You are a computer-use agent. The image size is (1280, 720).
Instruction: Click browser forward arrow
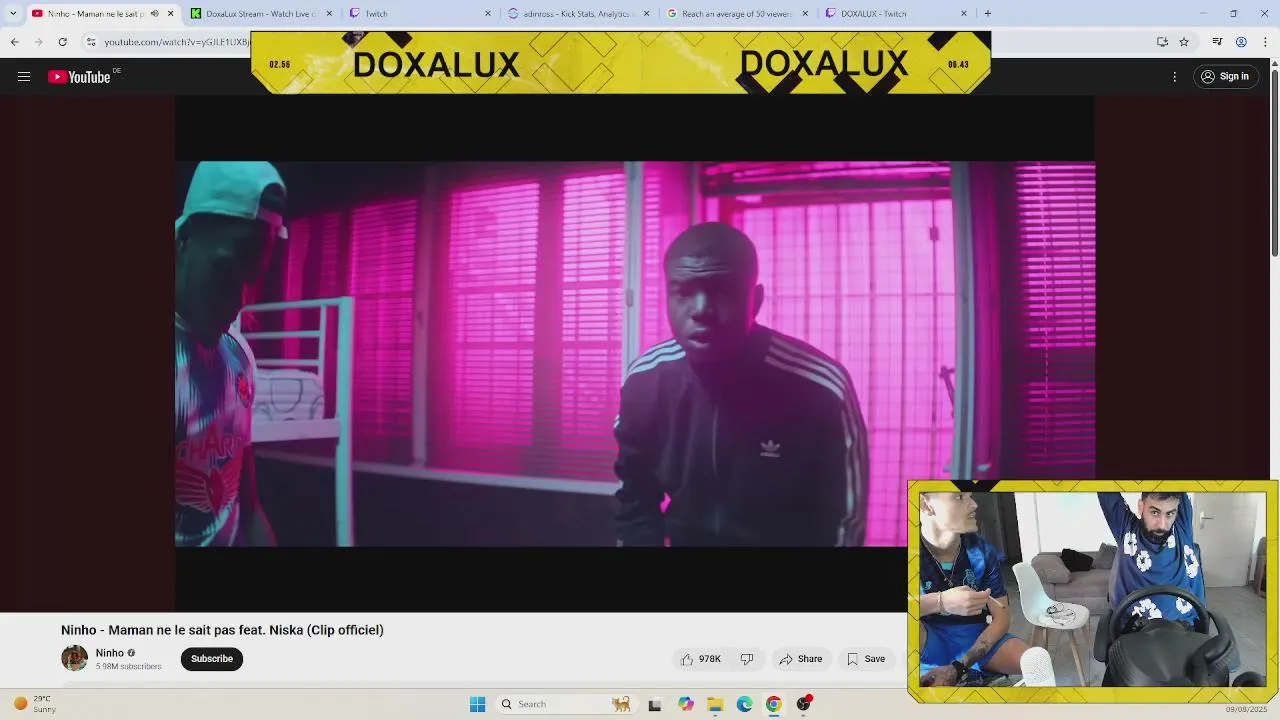click(38, 42)
